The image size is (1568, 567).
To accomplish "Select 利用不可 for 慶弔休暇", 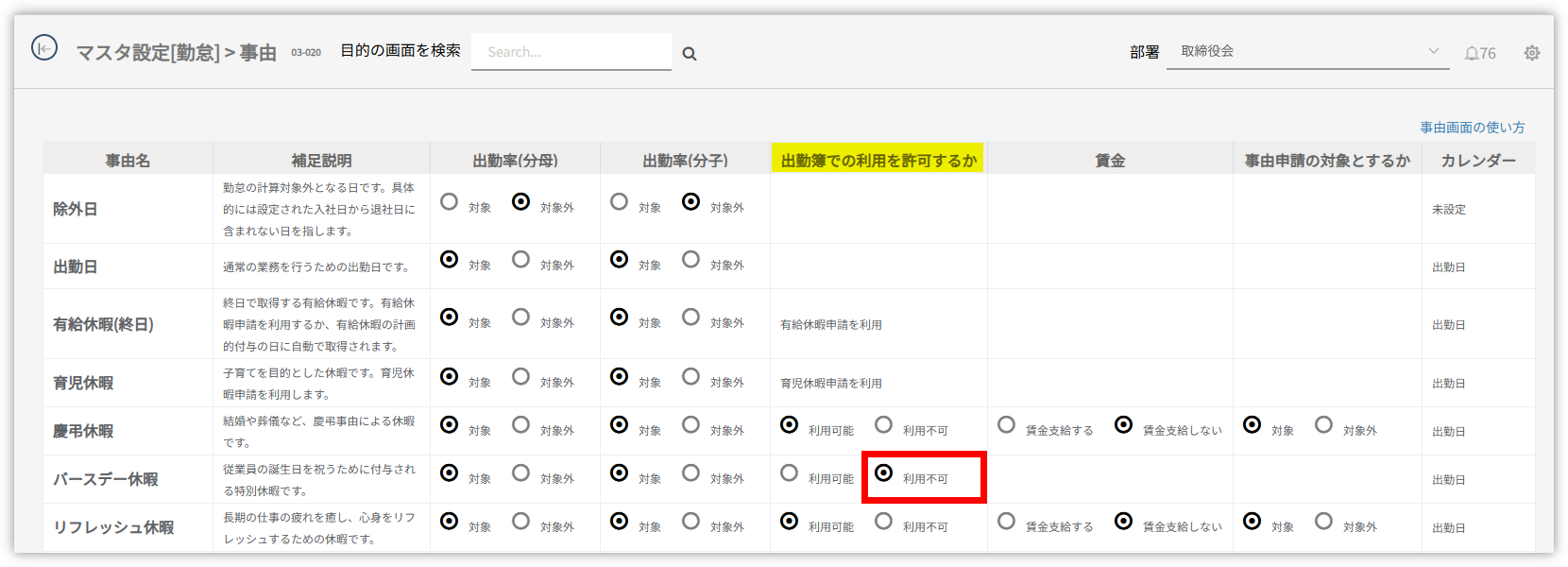I will (884, 425).
